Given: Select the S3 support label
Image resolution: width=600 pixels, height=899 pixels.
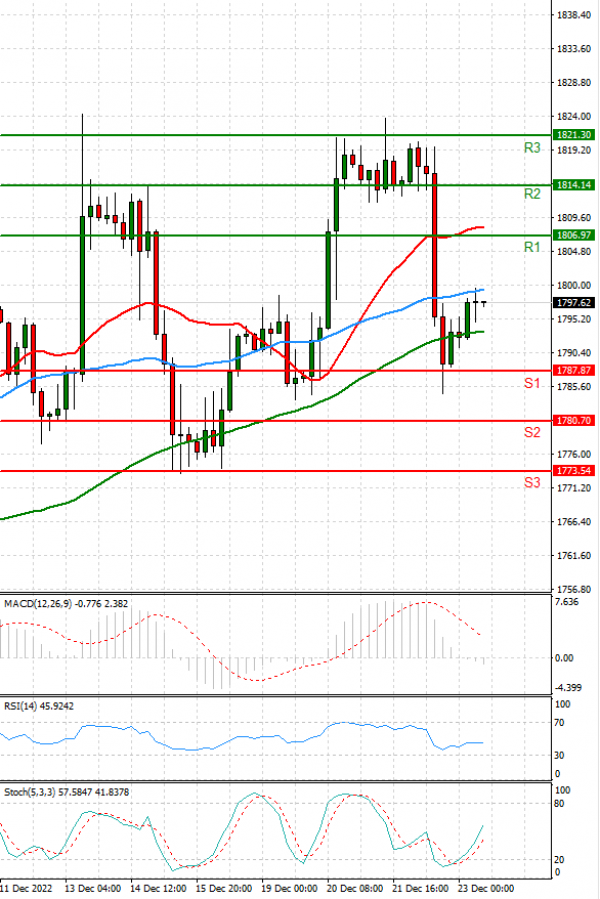Looking at the screenshot, I should coord(532,483).
